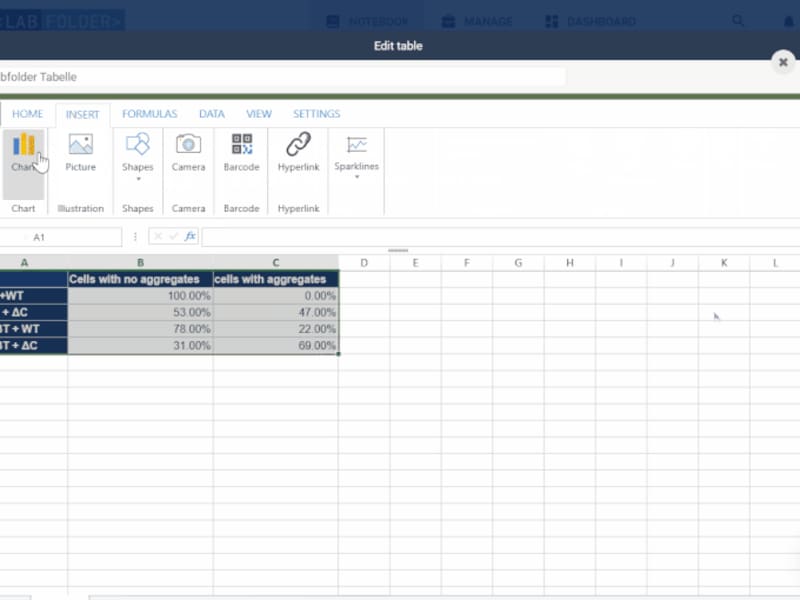Select the cell containing 78.00%

140,329
